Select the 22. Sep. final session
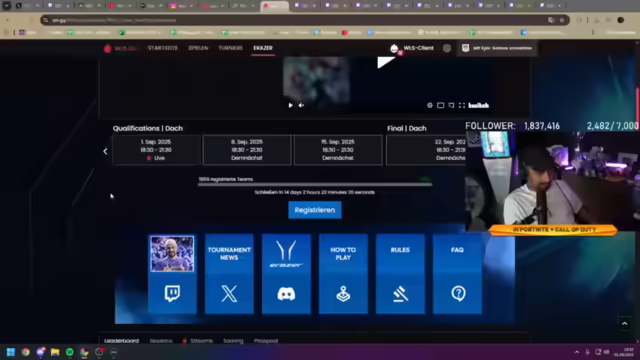 tap(426, 150)
